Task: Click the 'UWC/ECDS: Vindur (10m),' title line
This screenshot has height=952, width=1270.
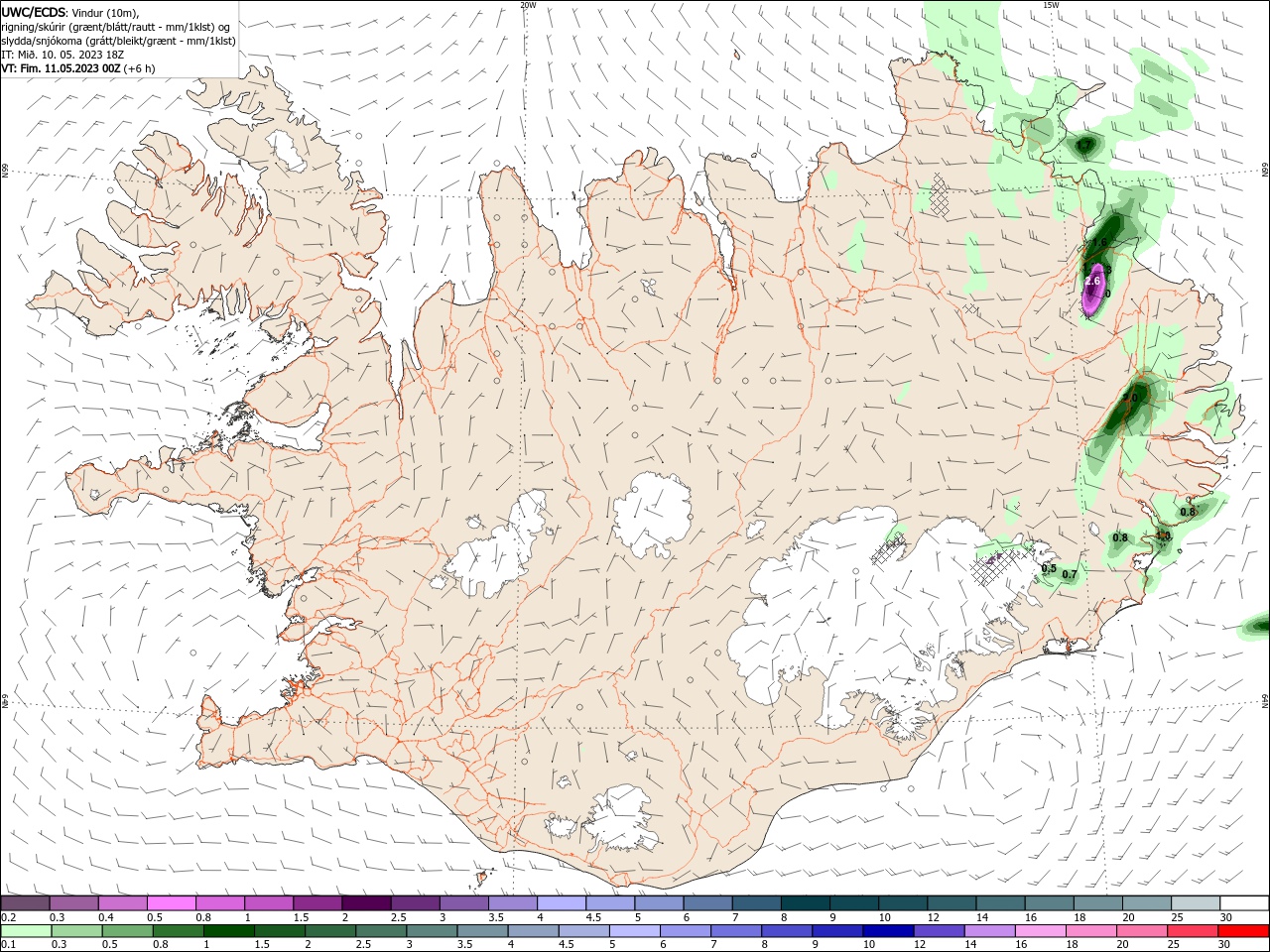Action: point(70,12)
